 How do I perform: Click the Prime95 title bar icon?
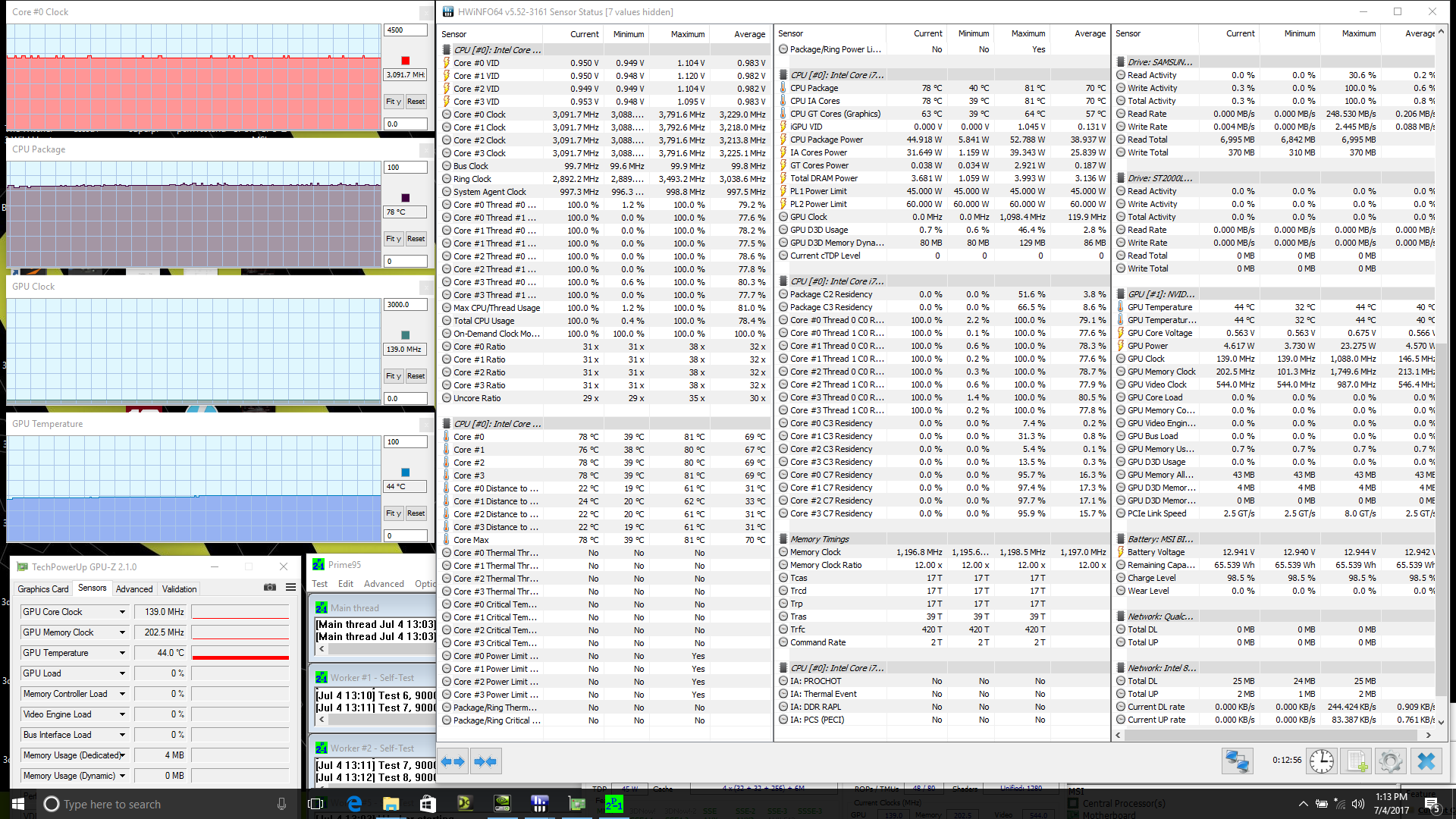318,564
